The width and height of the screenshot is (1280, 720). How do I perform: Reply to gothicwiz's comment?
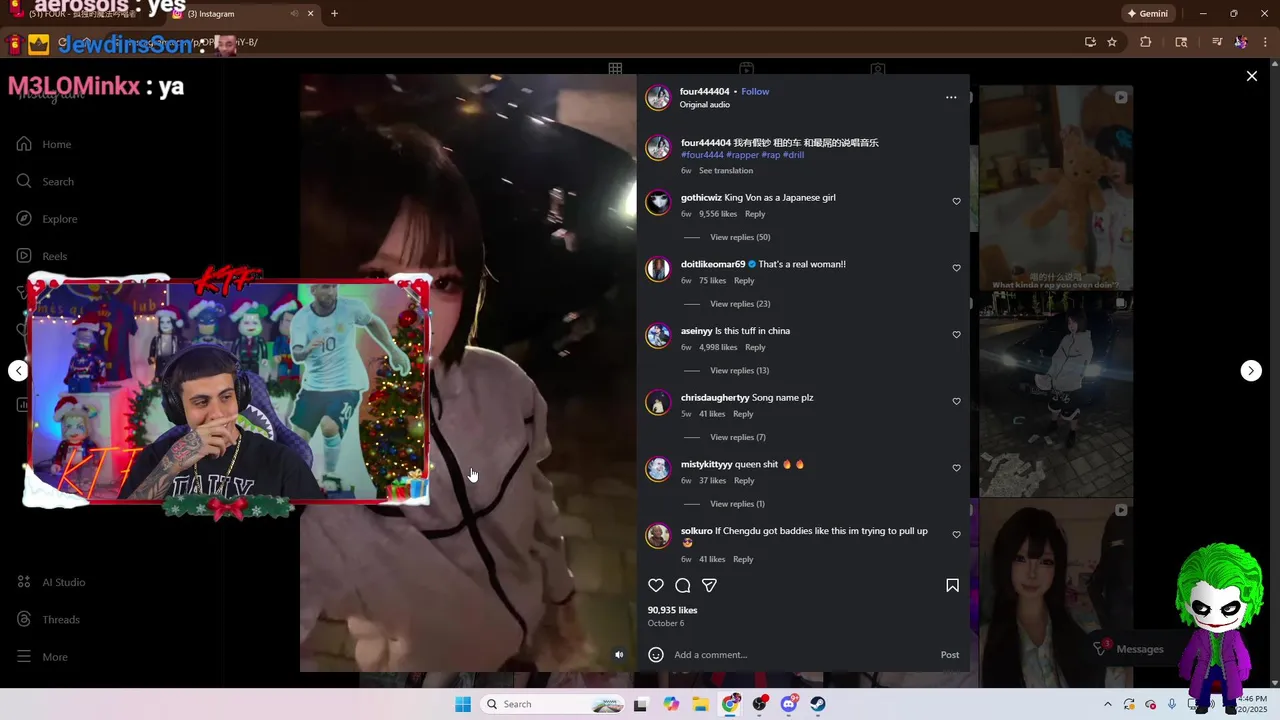point(755,214)
